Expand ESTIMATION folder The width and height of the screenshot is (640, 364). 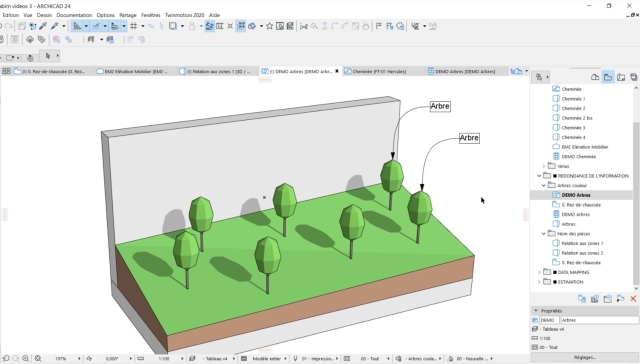(x=539, y=282)
